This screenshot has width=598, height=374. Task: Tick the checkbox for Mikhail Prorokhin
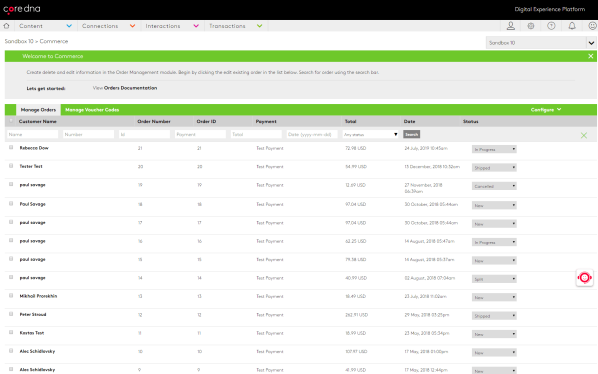(11, 295)
